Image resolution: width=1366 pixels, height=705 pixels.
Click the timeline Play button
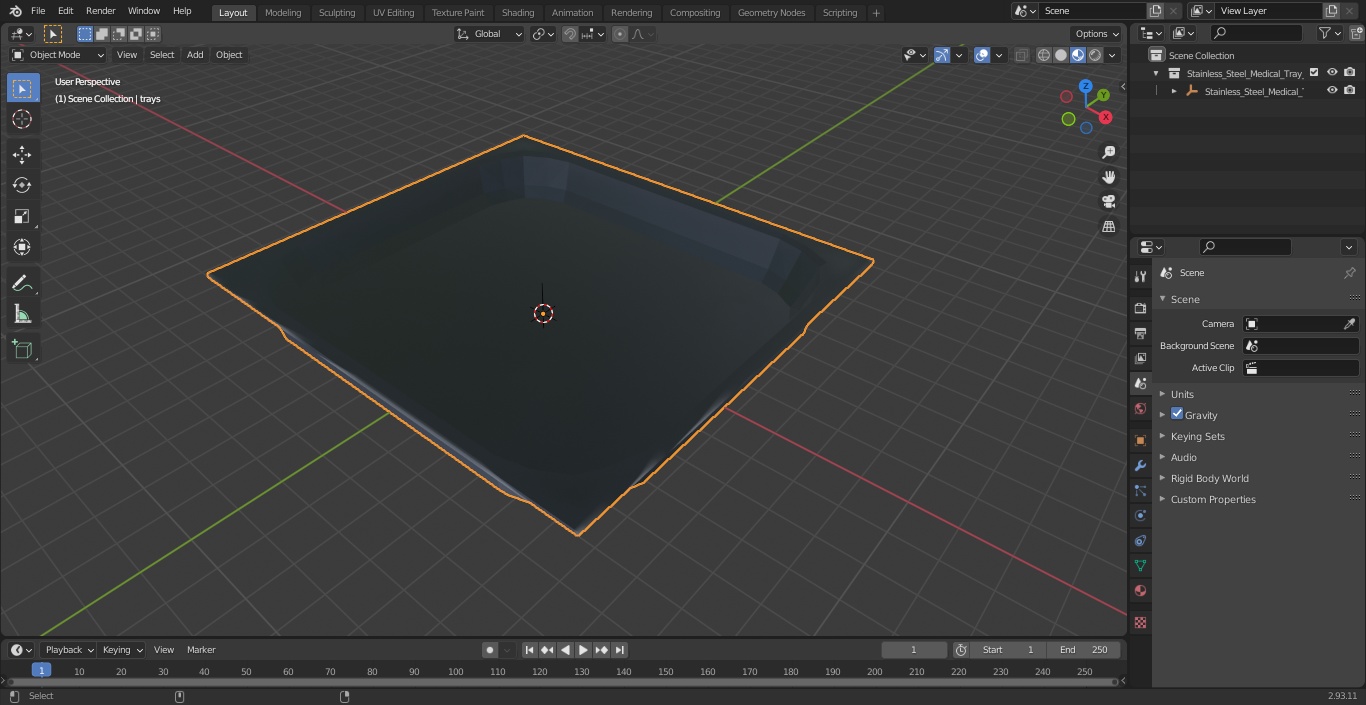point(583,650)
